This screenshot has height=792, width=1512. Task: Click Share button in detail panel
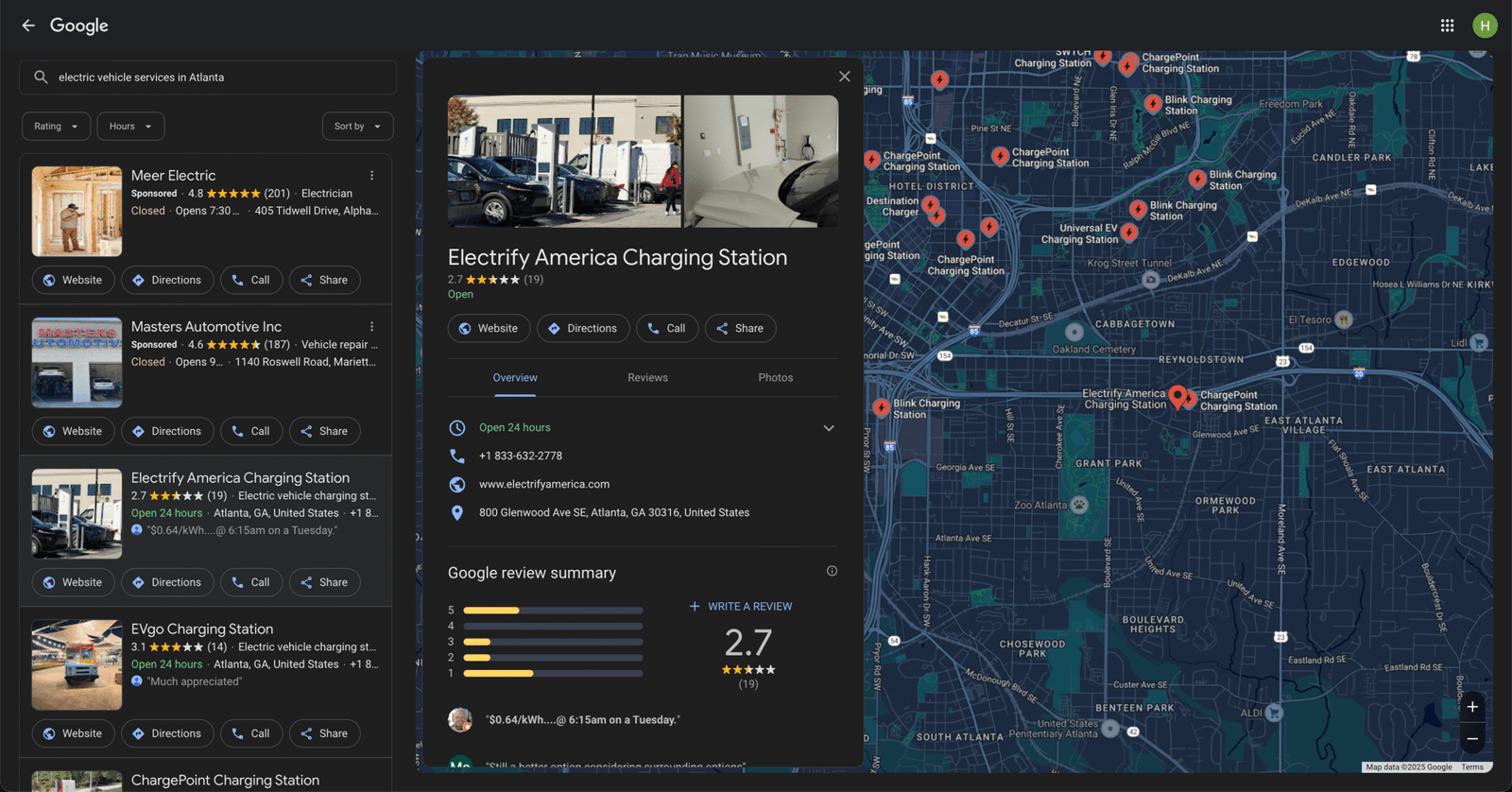click(740, 329)
